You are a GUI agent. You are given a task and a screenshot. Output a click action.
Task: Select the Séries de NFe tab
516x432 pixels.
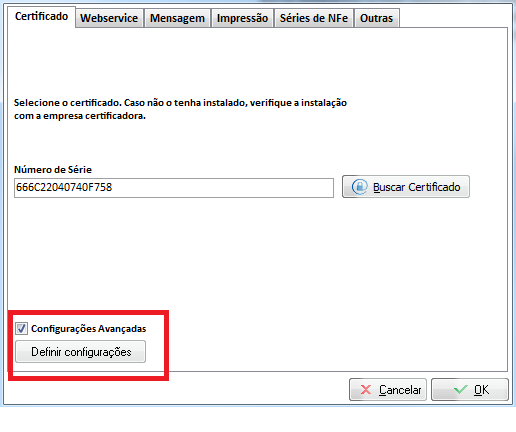pos(314,18)
